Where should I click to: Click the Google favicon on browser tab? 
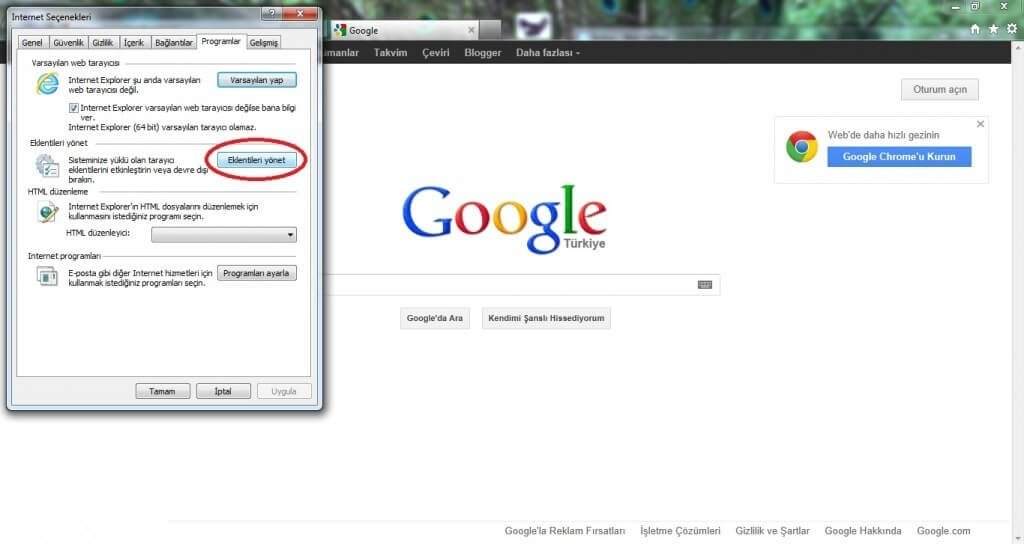pyautogui.click(x=340, y=30)
